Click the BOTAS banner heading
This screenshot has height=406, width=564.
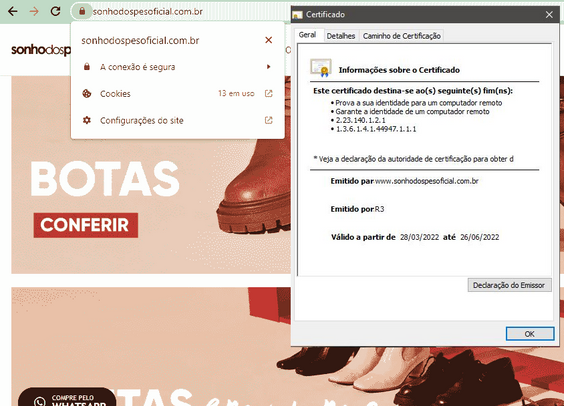coord(105,179)
